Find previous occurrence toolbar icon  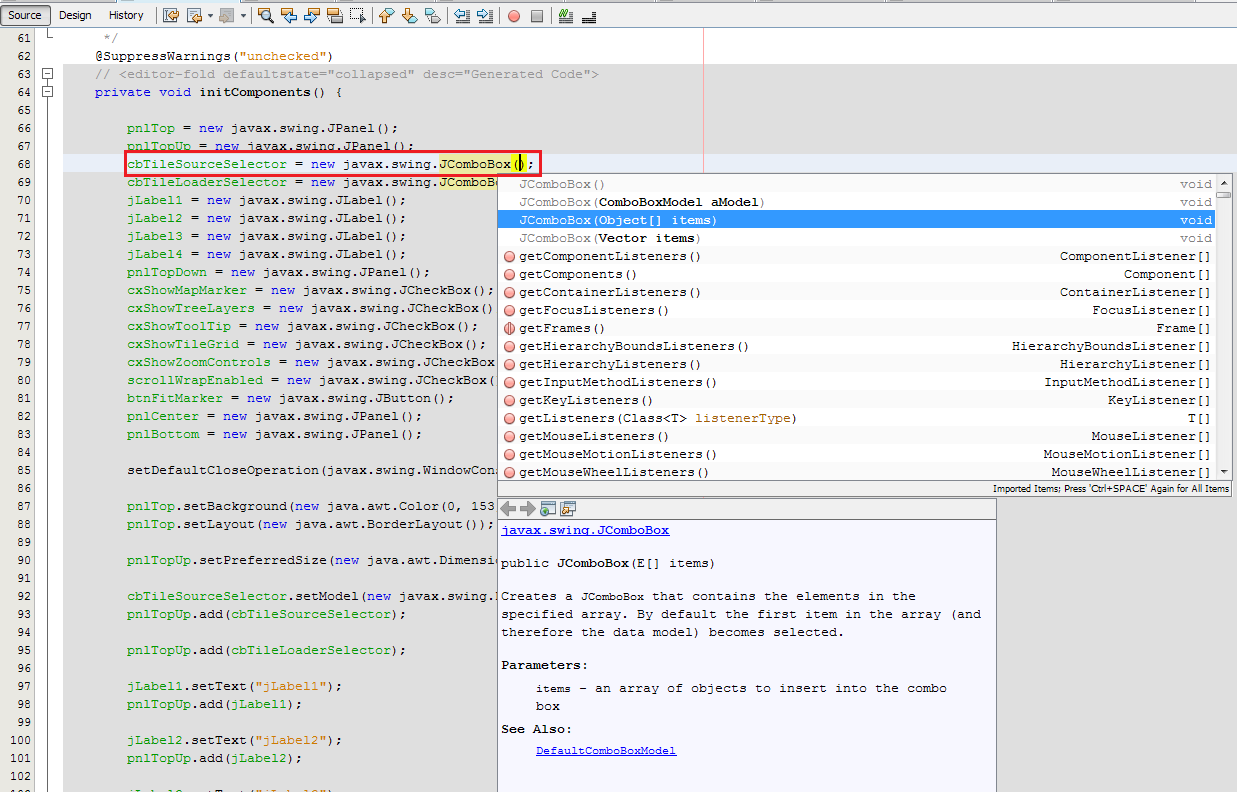pyautogui.click(x=289, y=16)
